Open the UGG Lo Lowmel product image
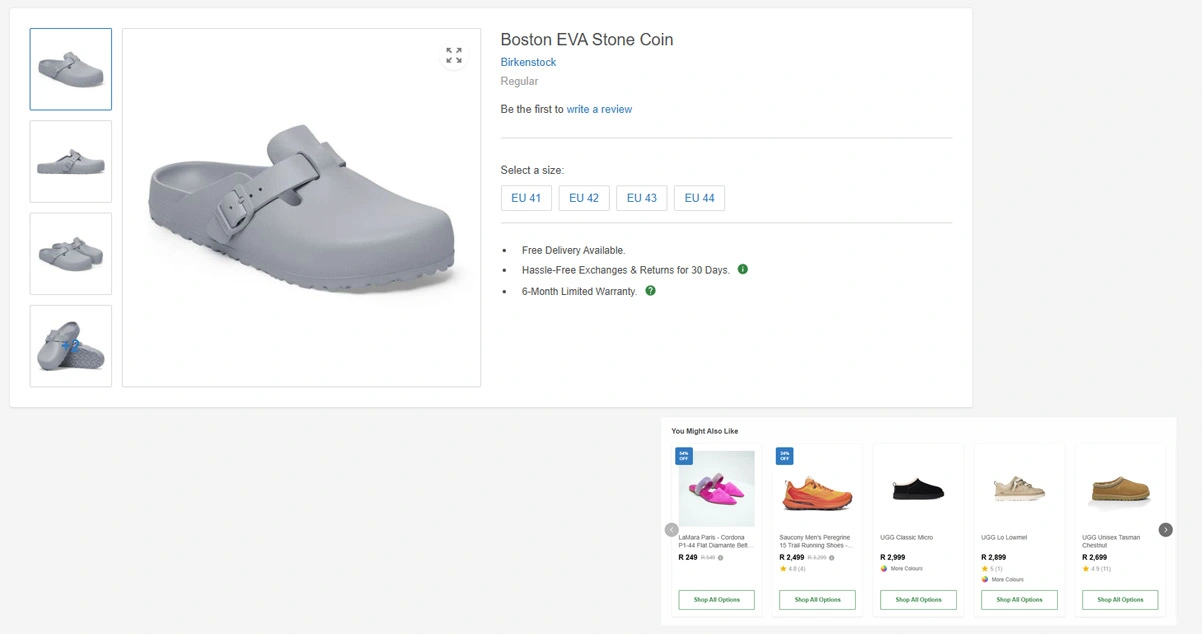The image size is (1202, 634). tap(1018, 488)
